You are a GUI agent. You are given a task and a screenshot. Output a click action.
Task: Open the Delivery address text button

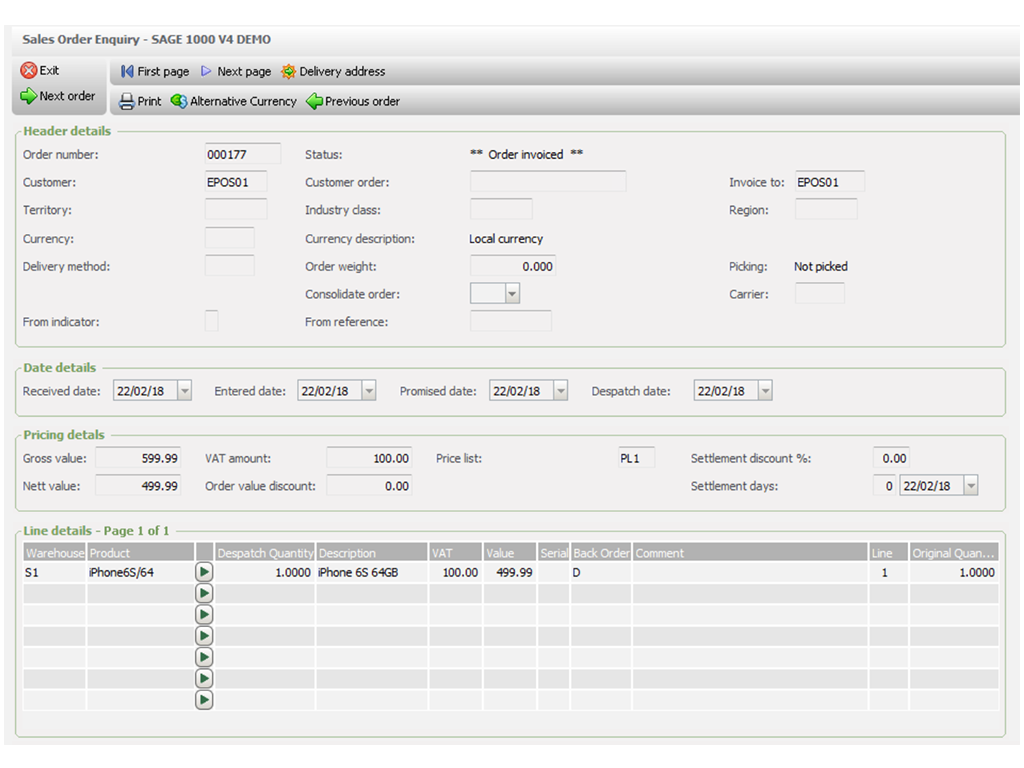click(x=342, y=71)
